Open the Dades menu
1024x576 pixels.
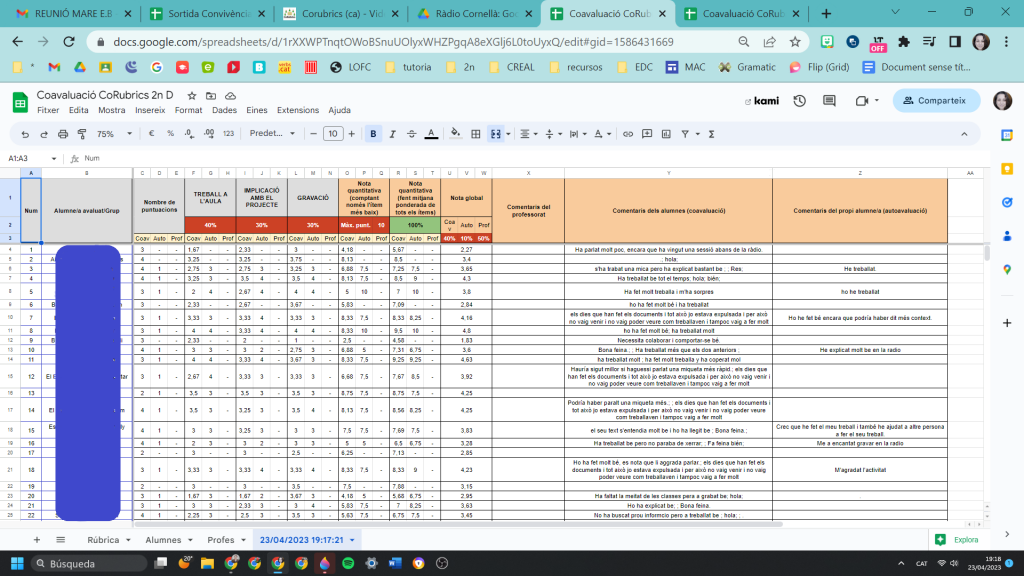(224, 110)
